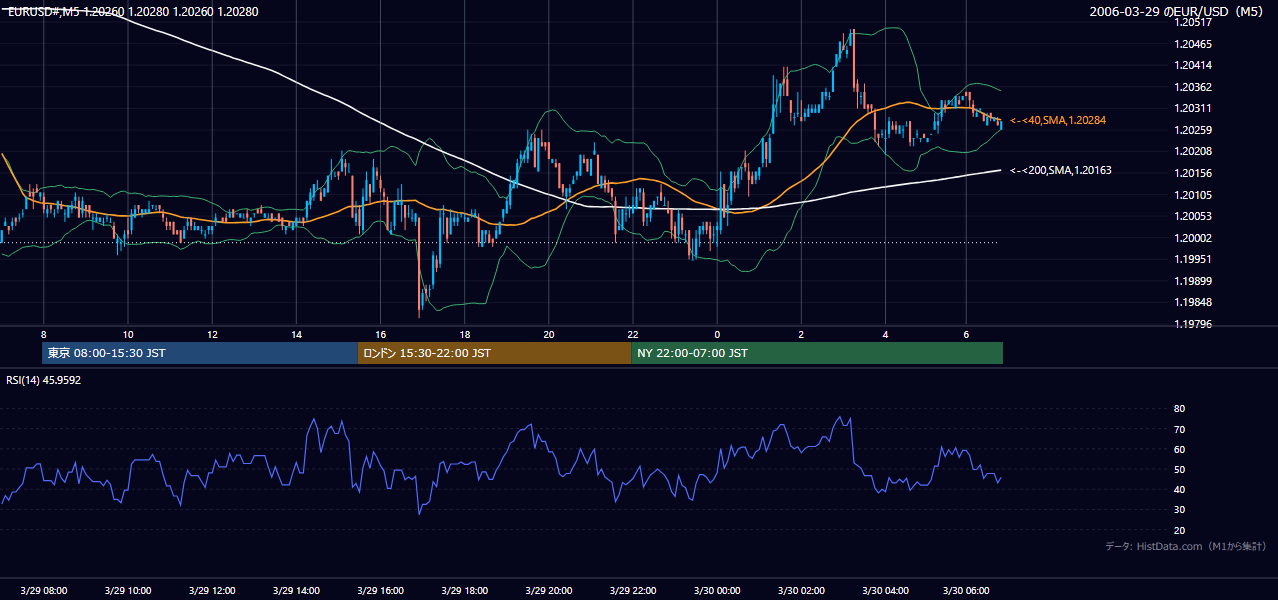Image resolution: width=1278 pixels, height=600 pixels.
Task: Click hour label 22 on price chart axis
Action: point(632,334)
